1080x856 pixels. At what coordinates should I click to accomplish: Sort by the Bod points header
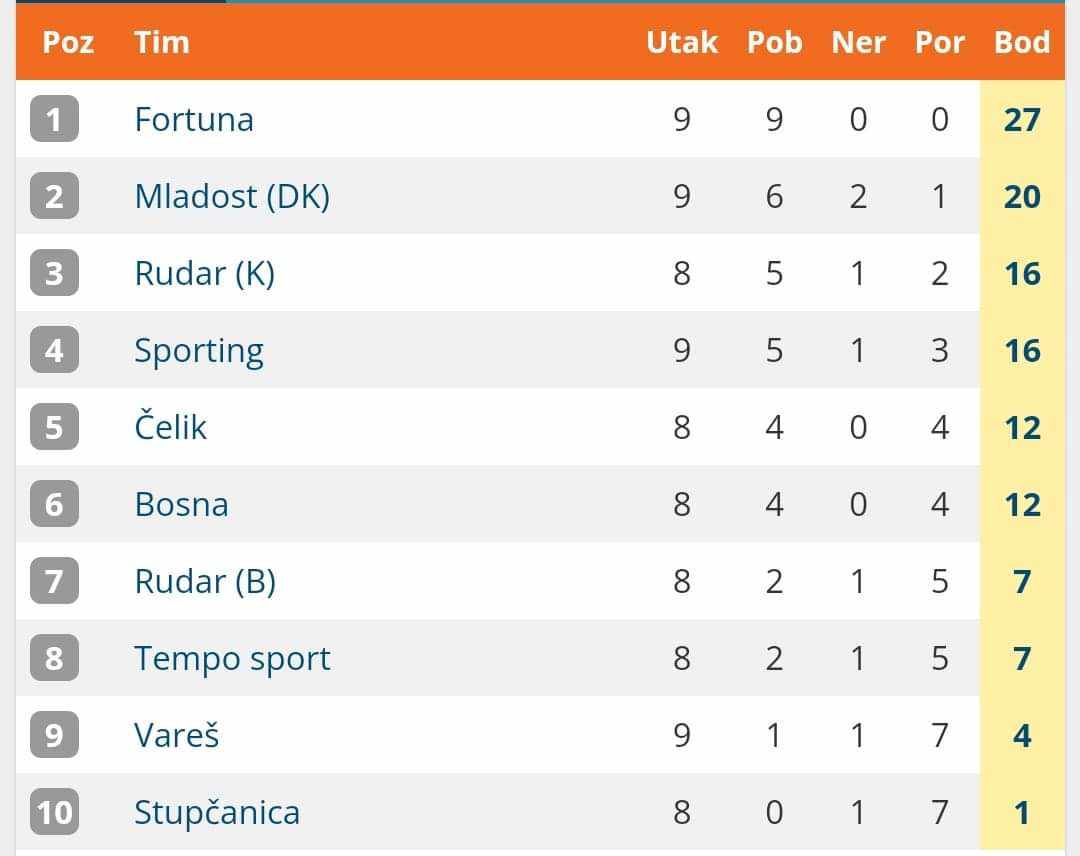tap(1022, 43)
